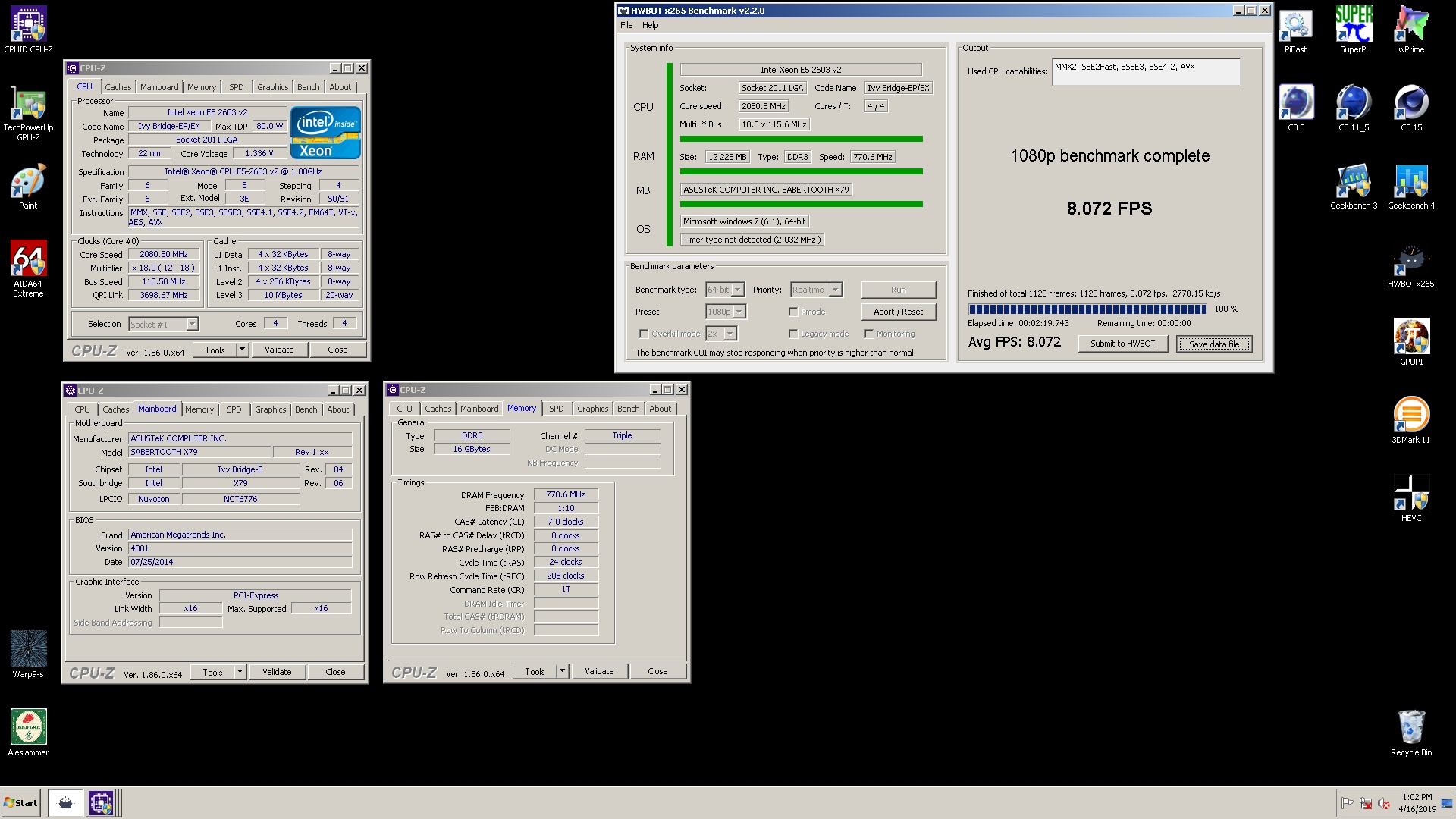Open the Help menu in HWBOT
Viewport: 1456px width, 819px height.
(x=651, y=25)
